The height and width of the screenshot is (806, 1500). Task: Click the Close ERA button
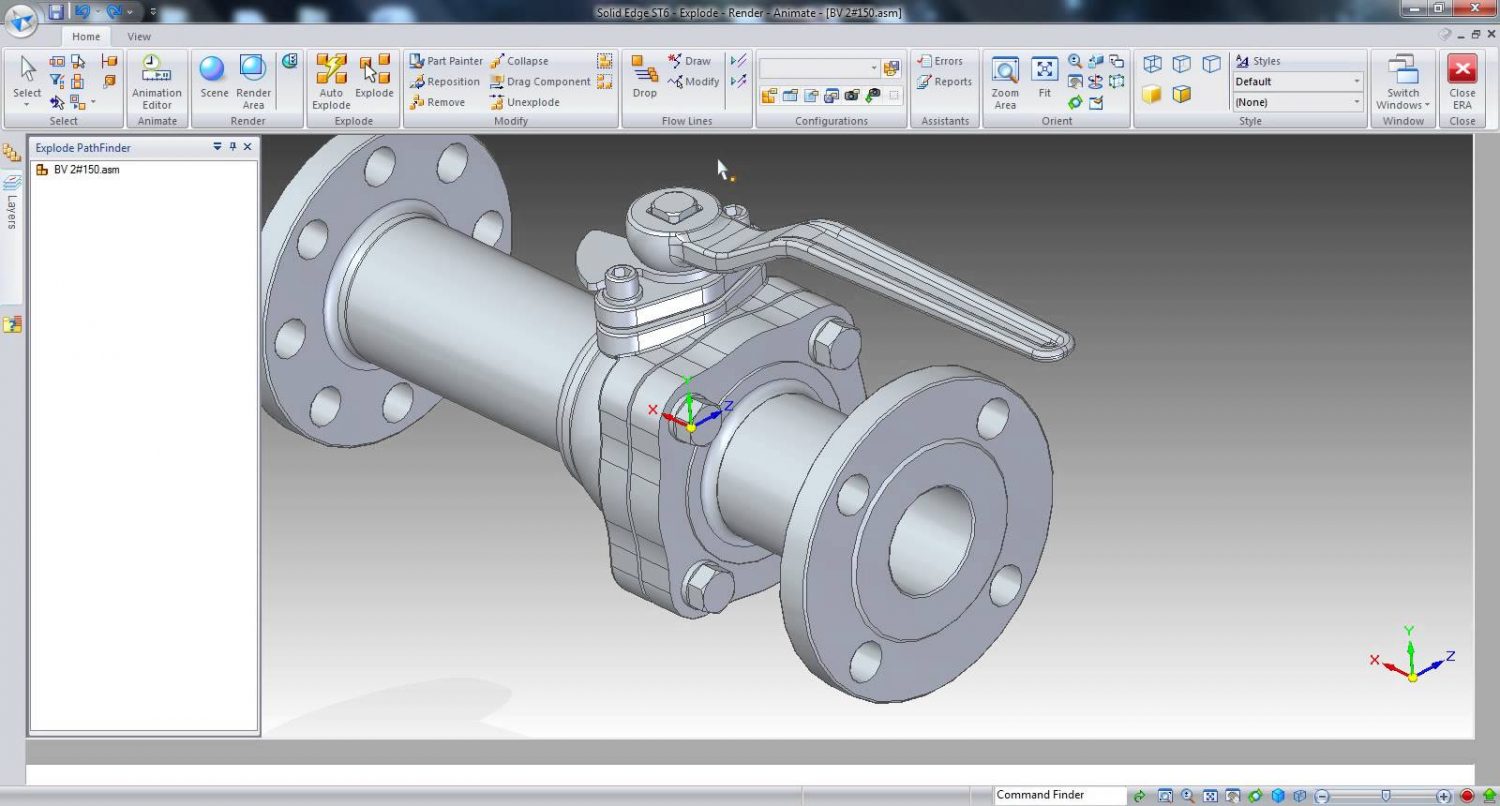coord(1462,82)
